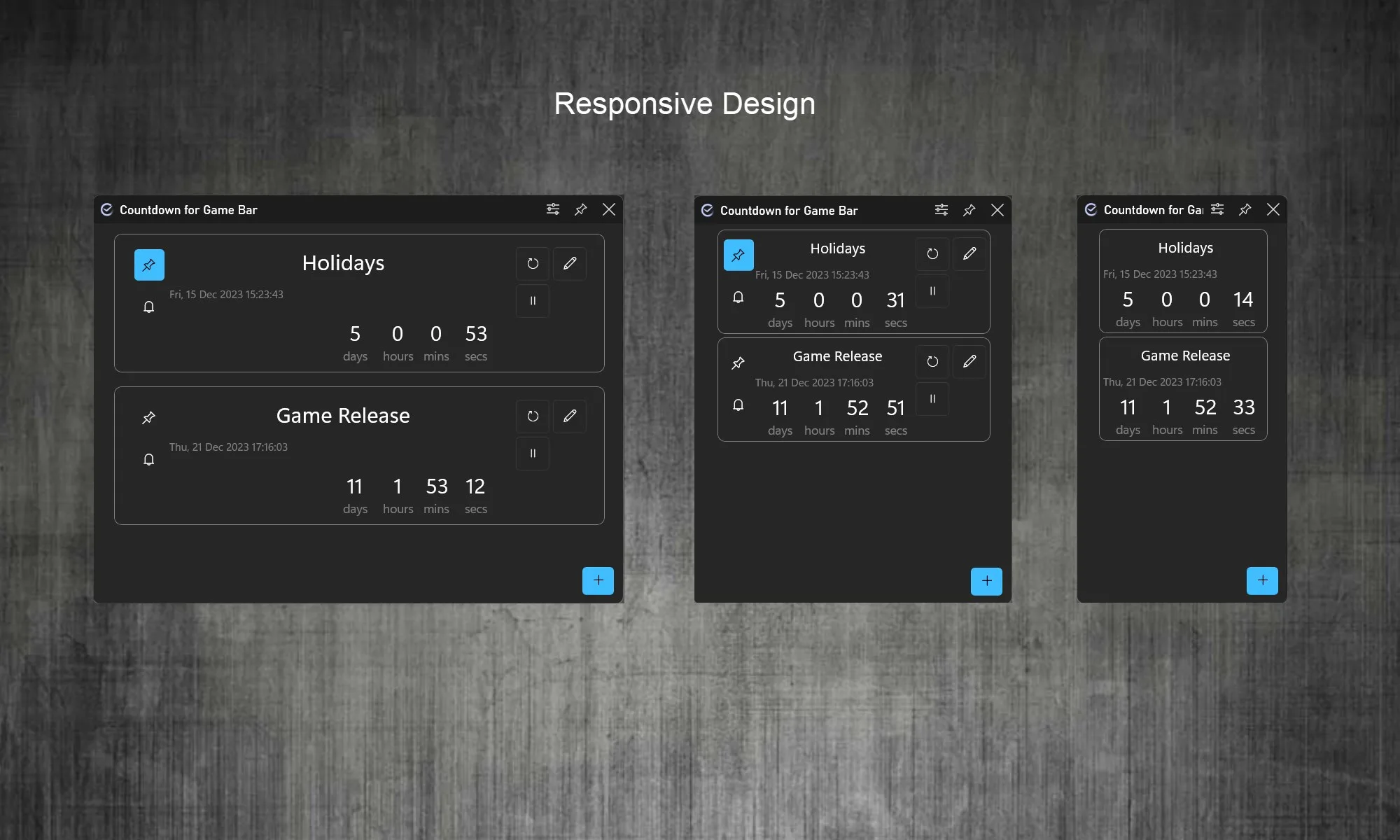Pause Holidays countdown in middle widget

[932, 291]
